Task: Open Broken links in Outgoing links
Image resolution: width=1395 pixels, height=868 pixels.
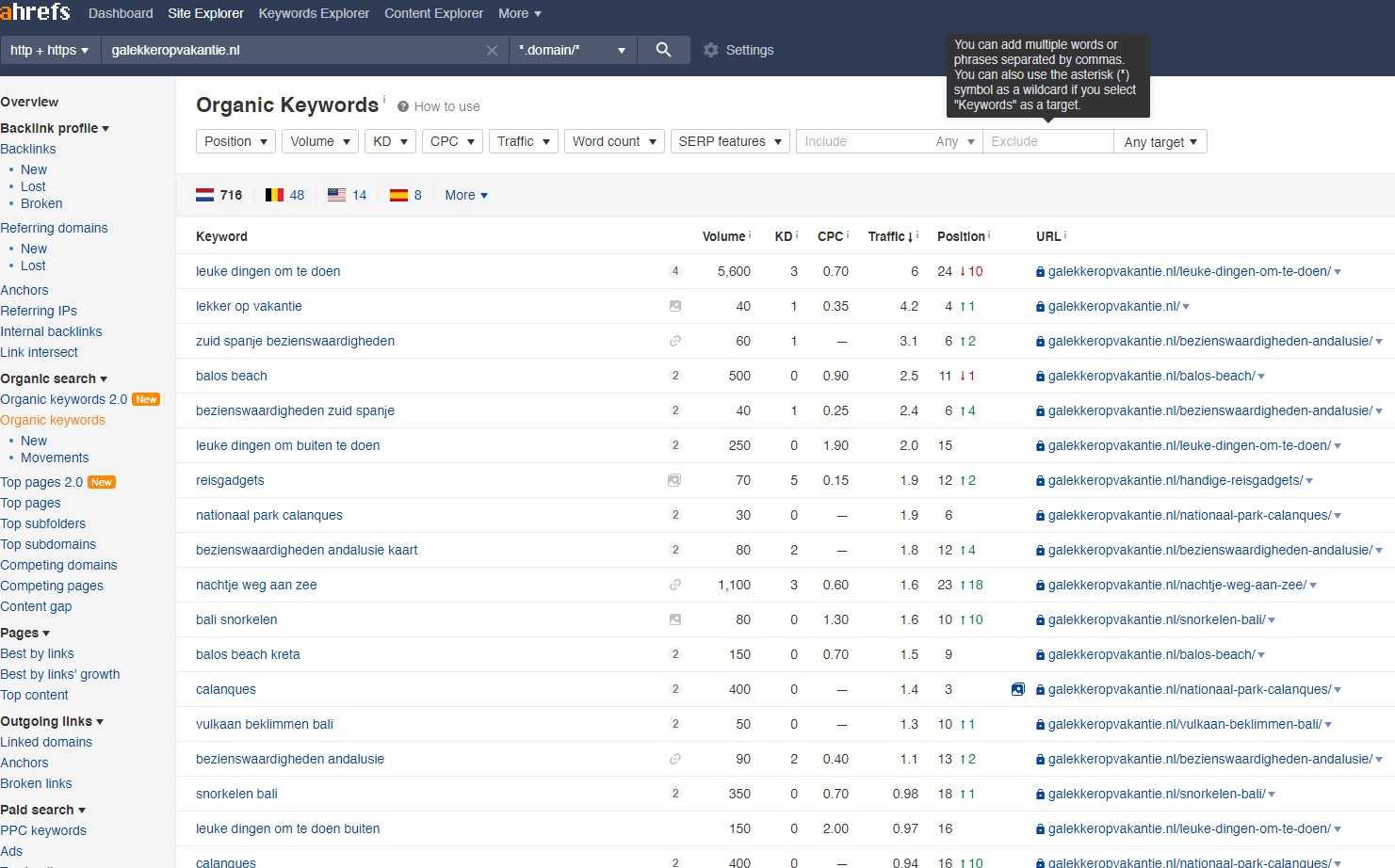Action: (x=36, y=783)
